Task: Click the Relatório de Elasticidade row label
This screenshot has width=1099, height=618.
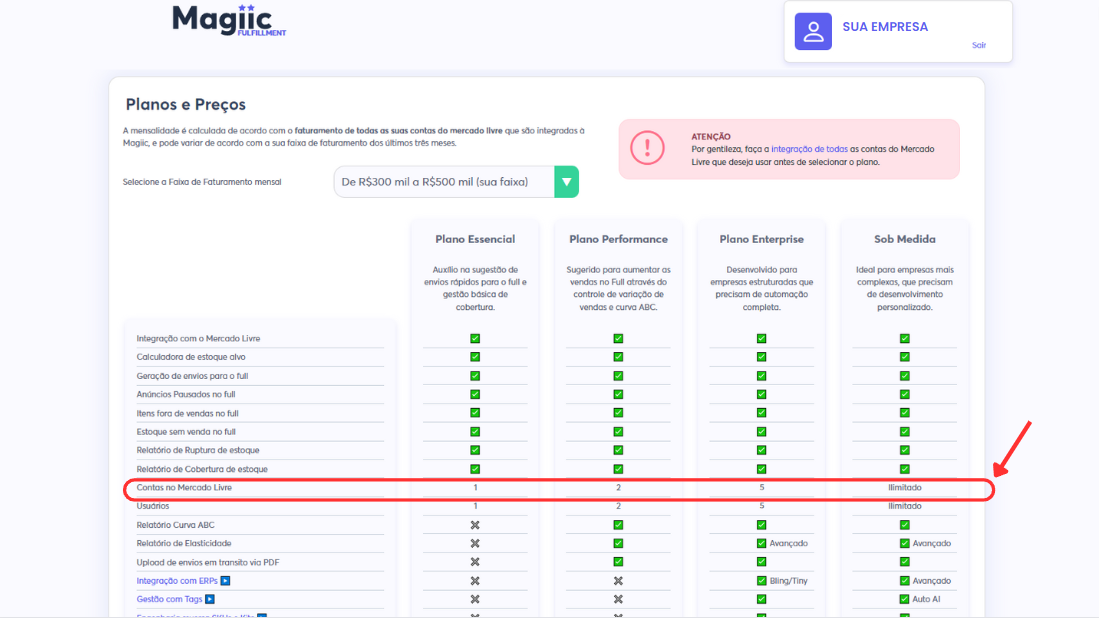Action: tap(184, 543)
